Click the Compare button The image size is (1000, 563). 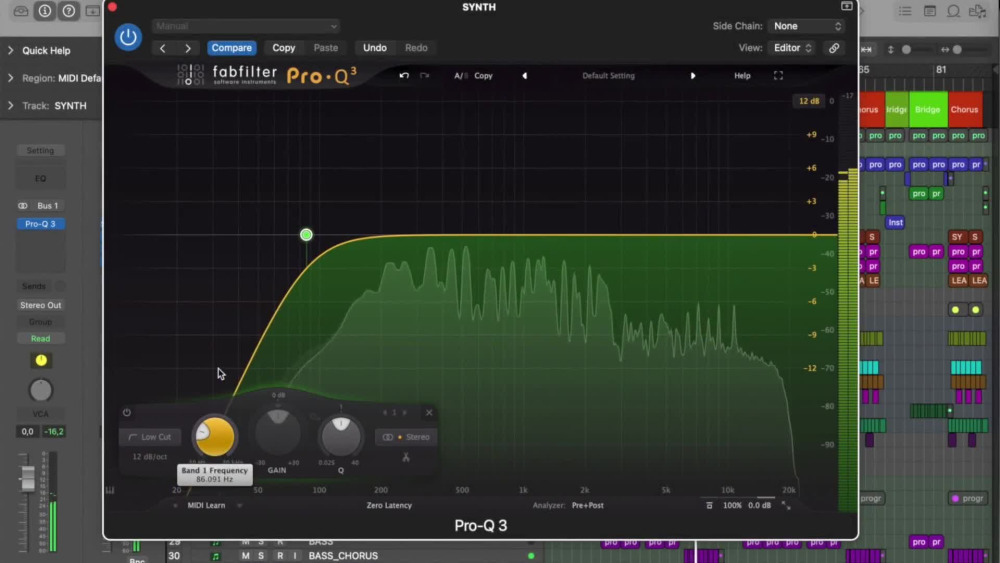coord(232,48)
